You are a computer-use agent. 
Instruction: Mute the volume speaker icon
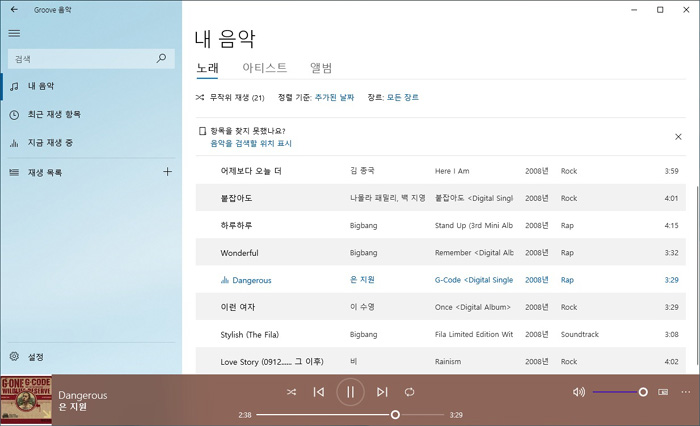[578, 392]
